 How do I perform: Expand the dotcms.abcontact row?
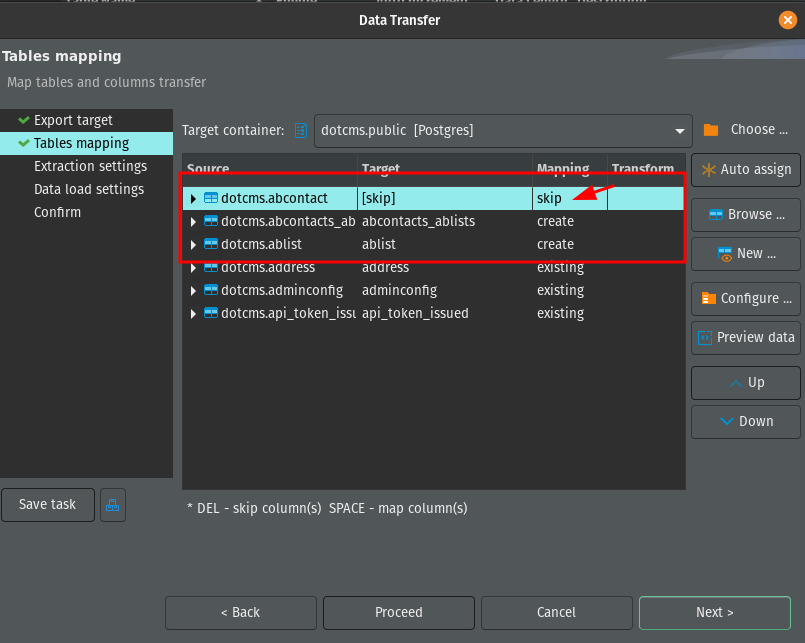[193, 199]
